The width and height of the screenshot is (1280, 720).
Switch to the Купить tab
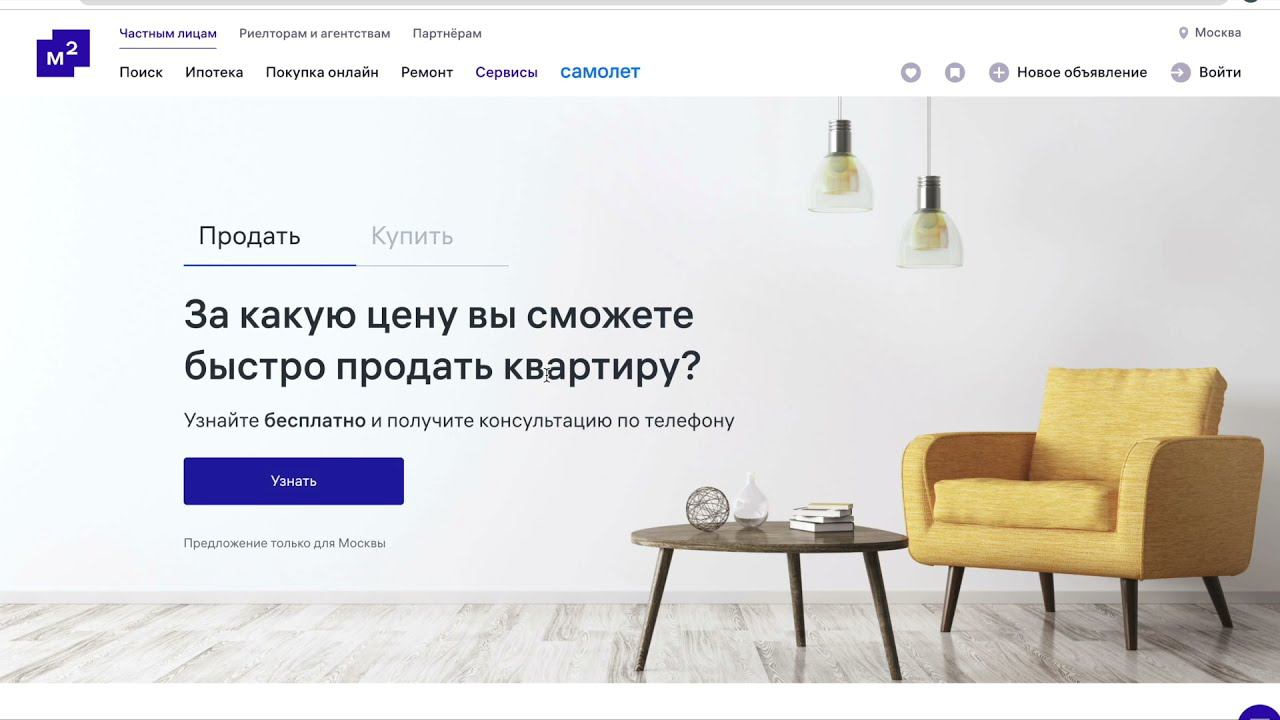point(412,236)
